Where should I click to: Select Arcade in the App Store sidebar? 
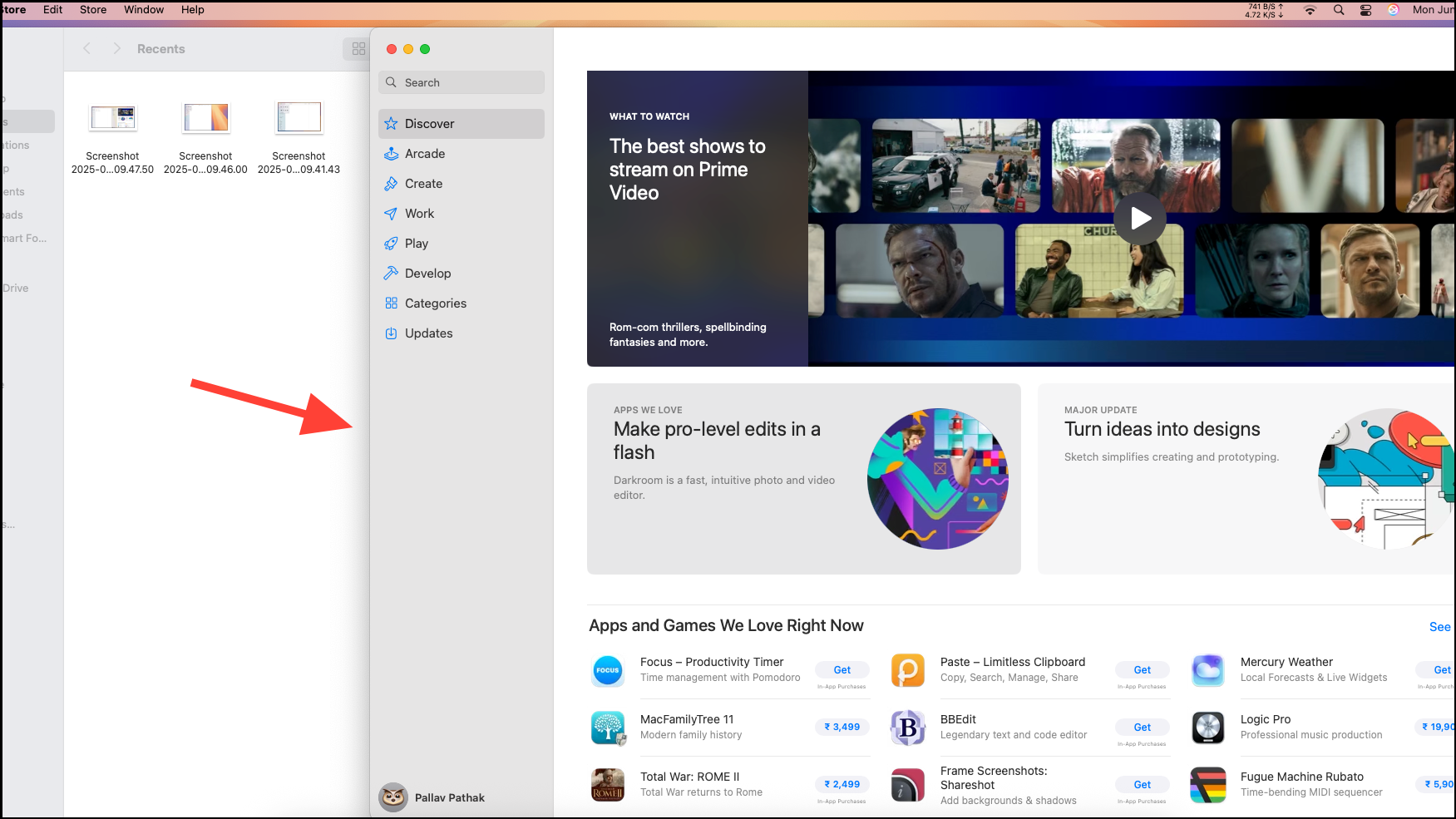pyautogui.click(x=461, y=154)
